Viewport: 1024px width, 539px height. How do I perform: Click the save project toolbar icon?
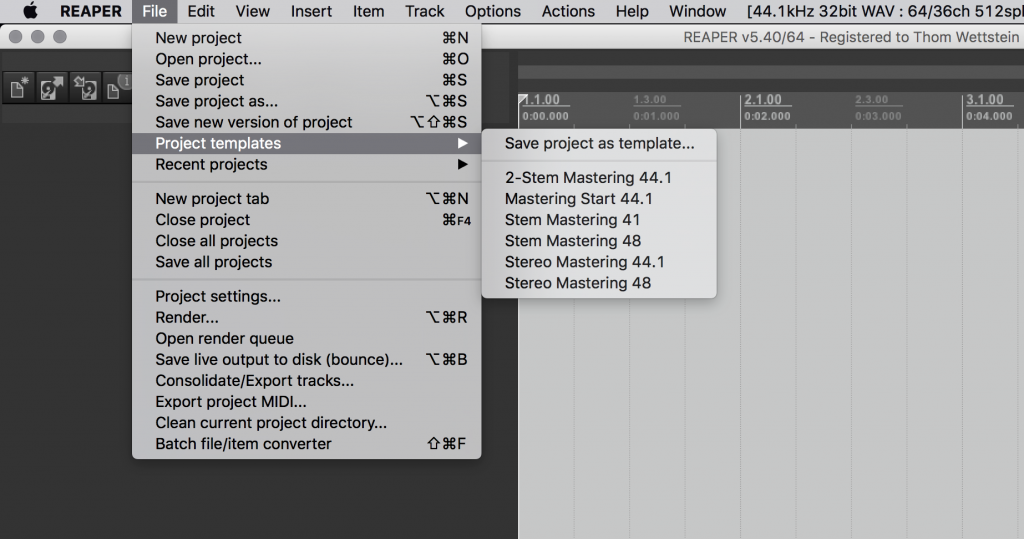86,90
